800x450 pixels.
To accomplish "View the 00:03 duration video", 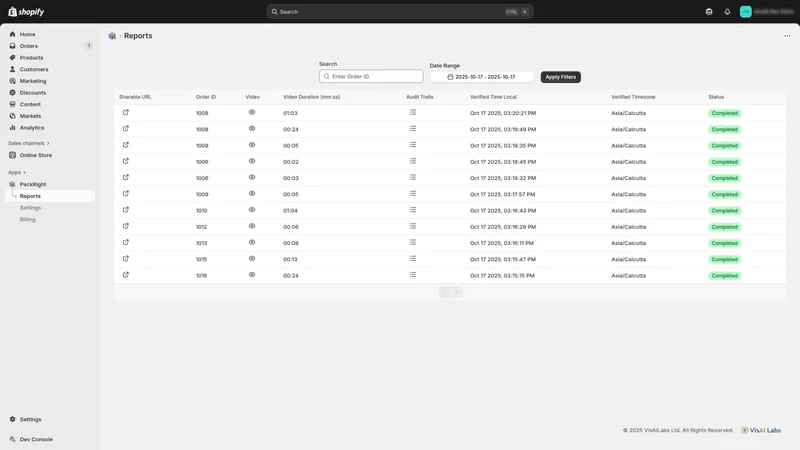I will 252,178.
